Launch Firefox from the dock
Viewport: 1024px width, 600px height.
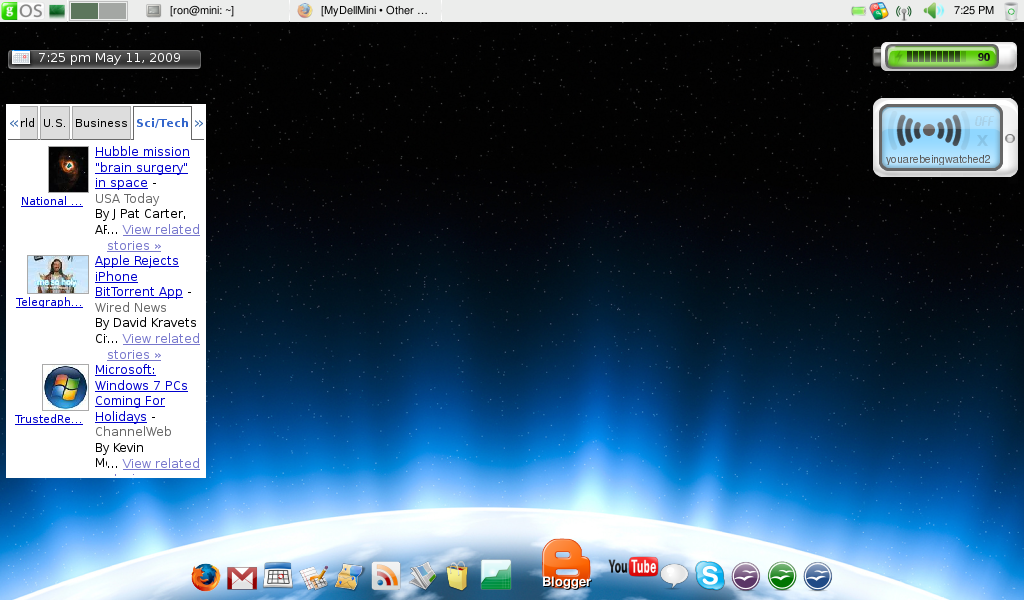click(x=205, y=577)
